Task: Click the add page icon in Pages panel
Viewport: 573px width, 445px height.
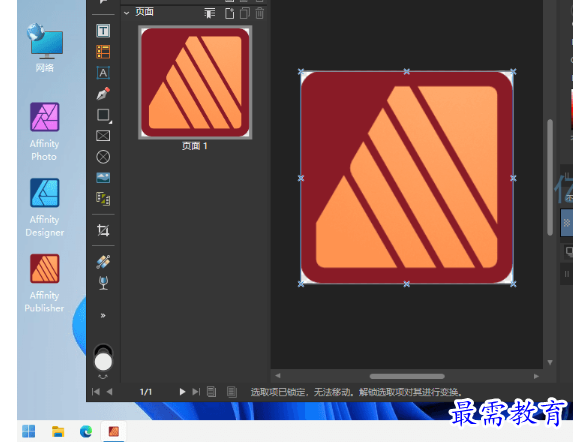Action: coord(229,14)
